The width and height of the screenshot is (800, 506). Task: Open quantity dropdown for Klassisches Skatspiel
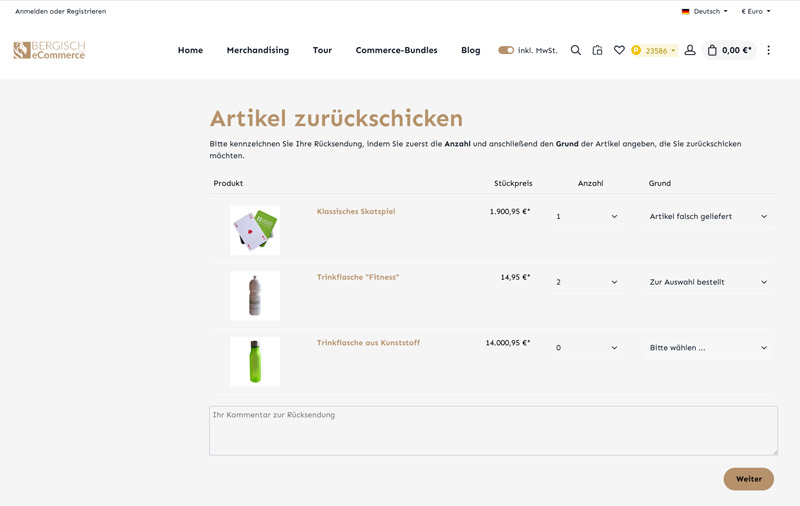586,216
